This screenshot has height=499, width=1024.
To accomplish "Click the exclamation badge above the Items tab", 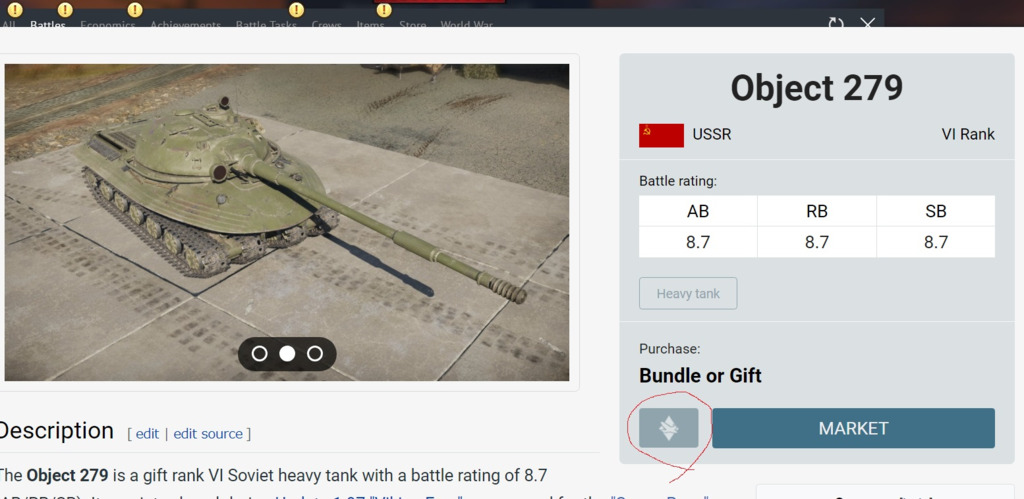I will tap(384, 10).
